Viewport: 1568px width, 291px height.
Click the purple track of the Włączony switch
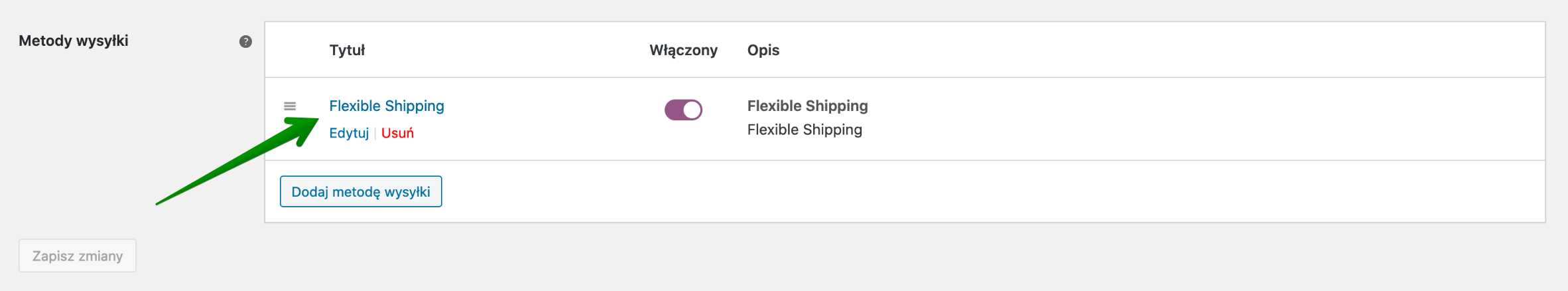pos(674,110)
